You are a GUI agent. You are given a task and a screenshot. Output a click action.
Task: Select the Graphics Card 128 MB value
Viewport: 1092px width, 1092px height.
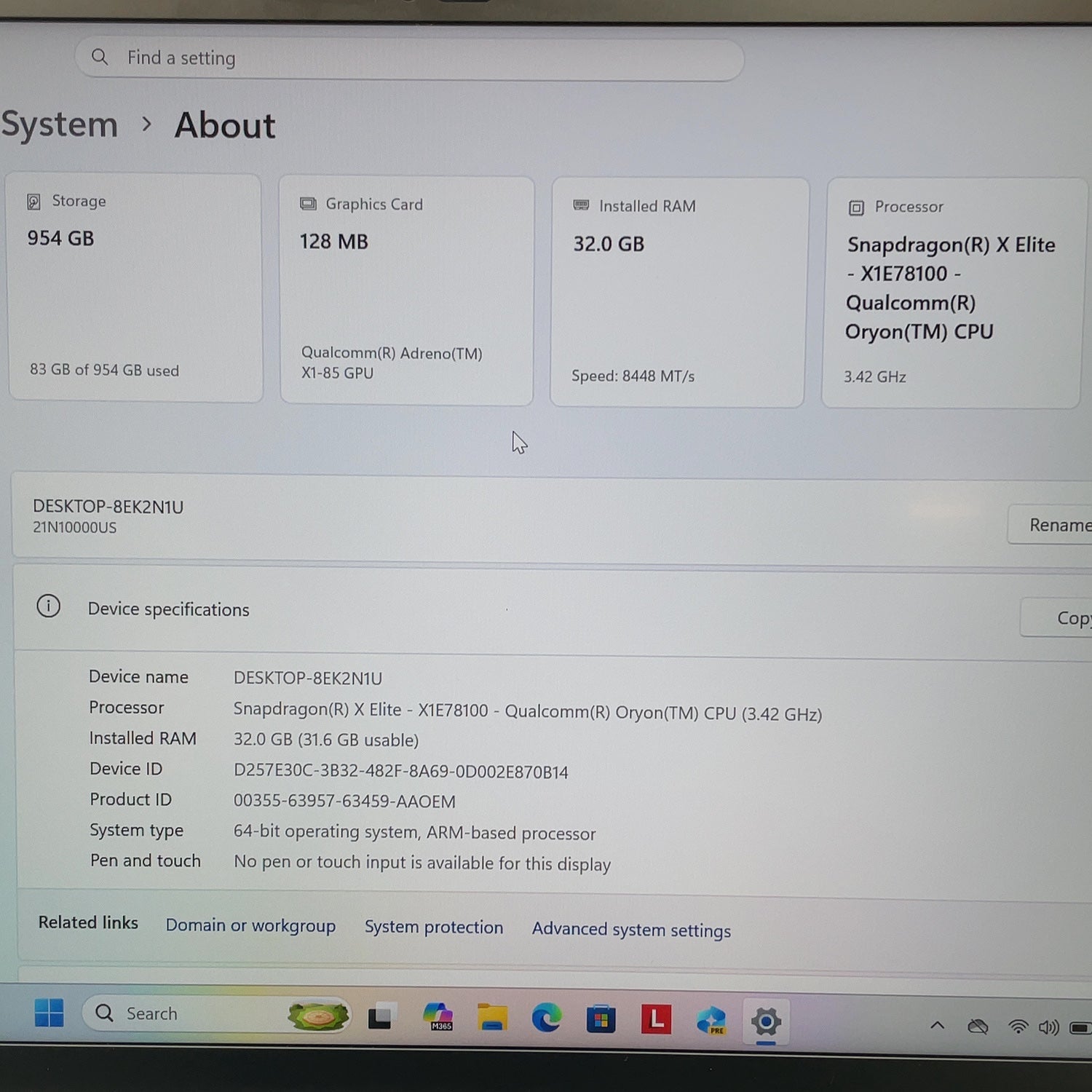click(333, 242)
